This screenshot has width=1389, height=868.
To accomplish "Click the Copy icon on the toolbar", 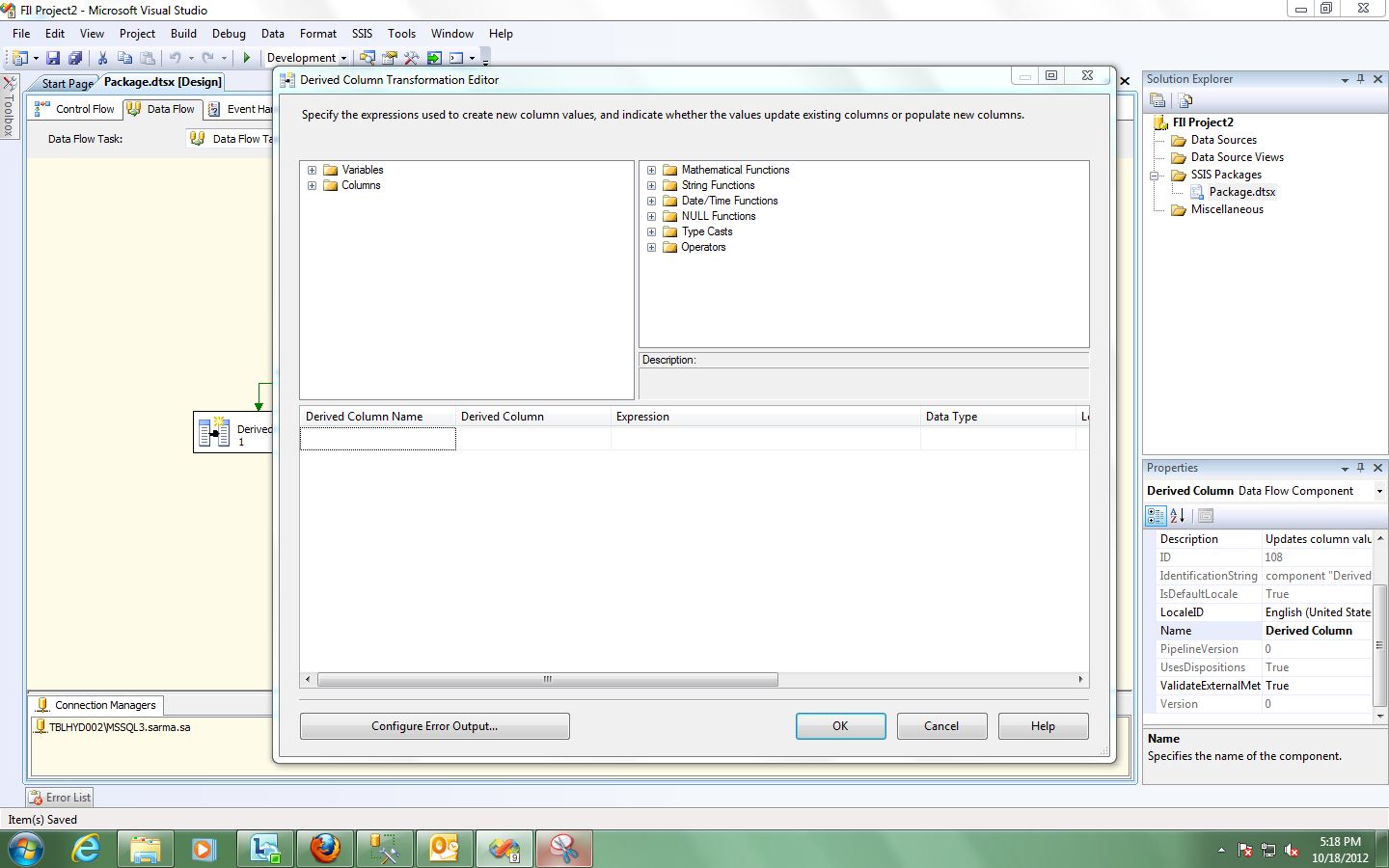I will [124, 58].
